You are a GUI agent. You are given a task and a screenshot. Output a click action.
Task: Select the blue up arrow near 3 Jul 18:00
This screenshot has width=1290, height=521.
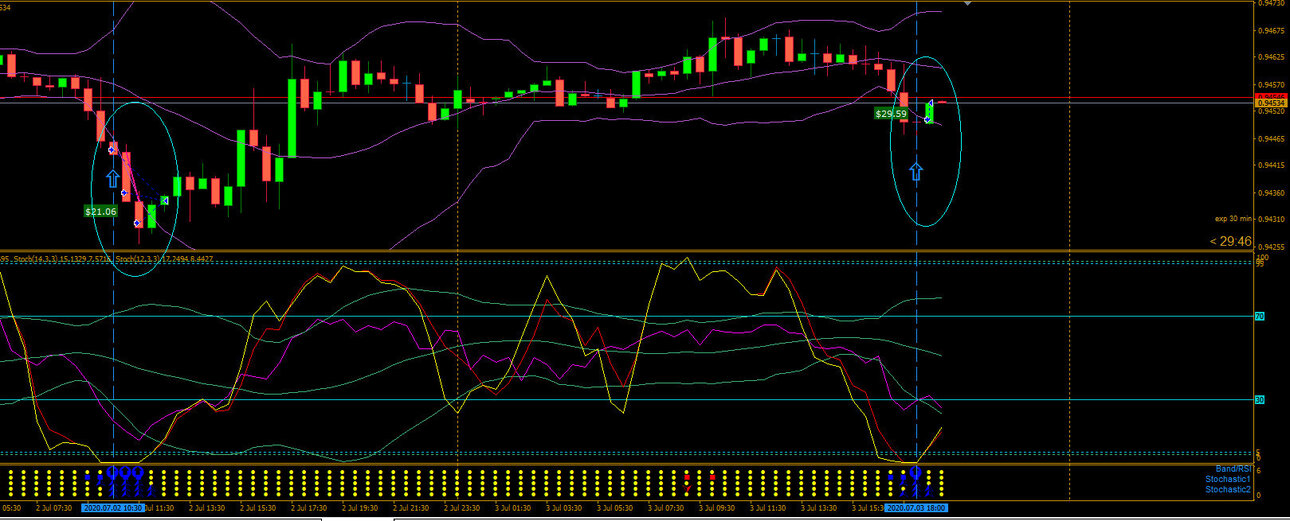pyautogui.click(x=916, y=172)
